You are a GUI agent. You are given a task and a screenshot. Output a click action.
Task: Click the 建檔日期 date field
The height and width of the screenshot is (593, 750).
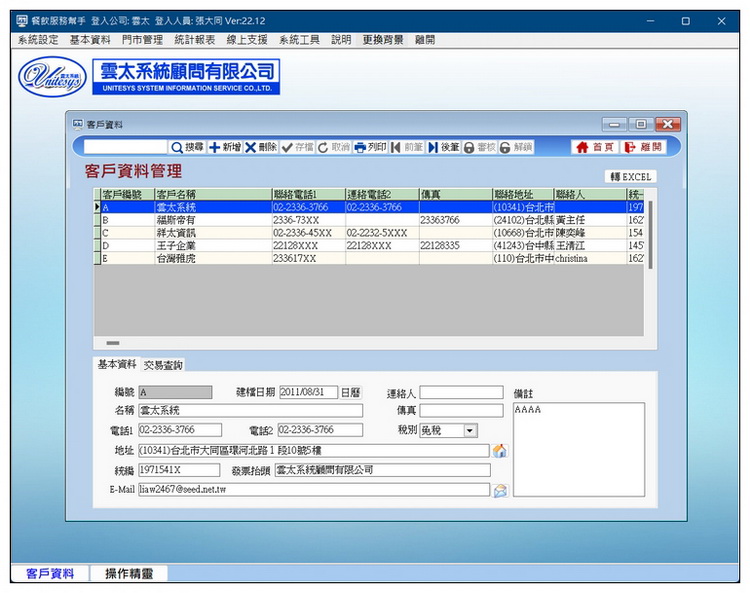[x=309, y=393]
